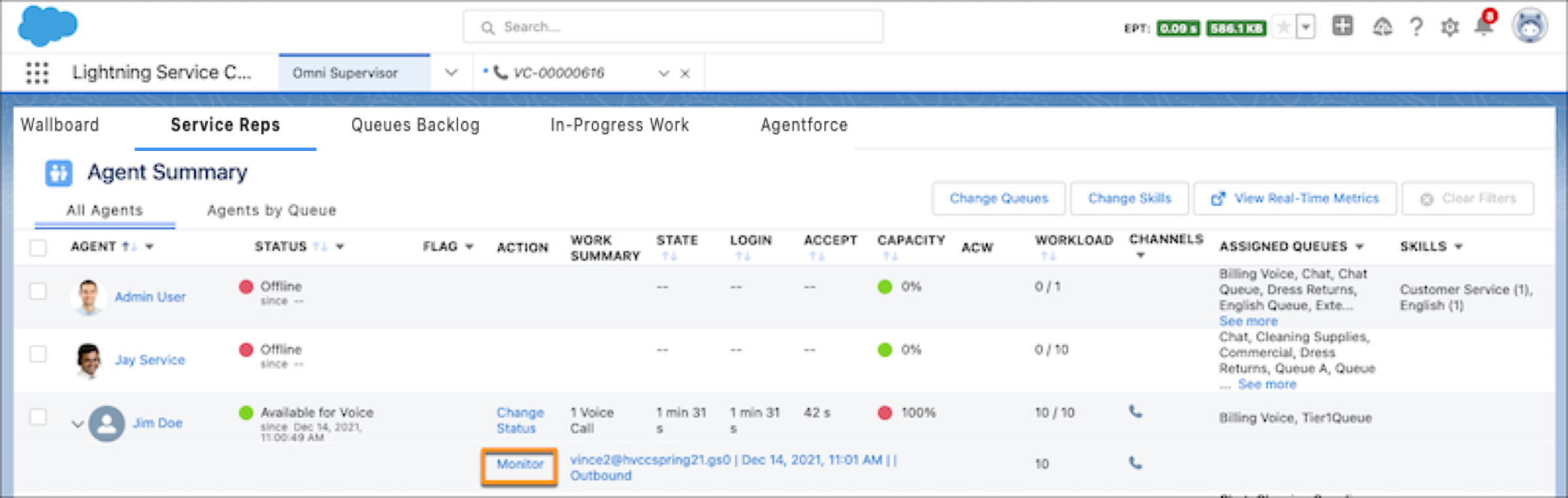This screenshot has width=1568, height=498.
Task: Open the Admin User agent link
Action: (150, 297)
